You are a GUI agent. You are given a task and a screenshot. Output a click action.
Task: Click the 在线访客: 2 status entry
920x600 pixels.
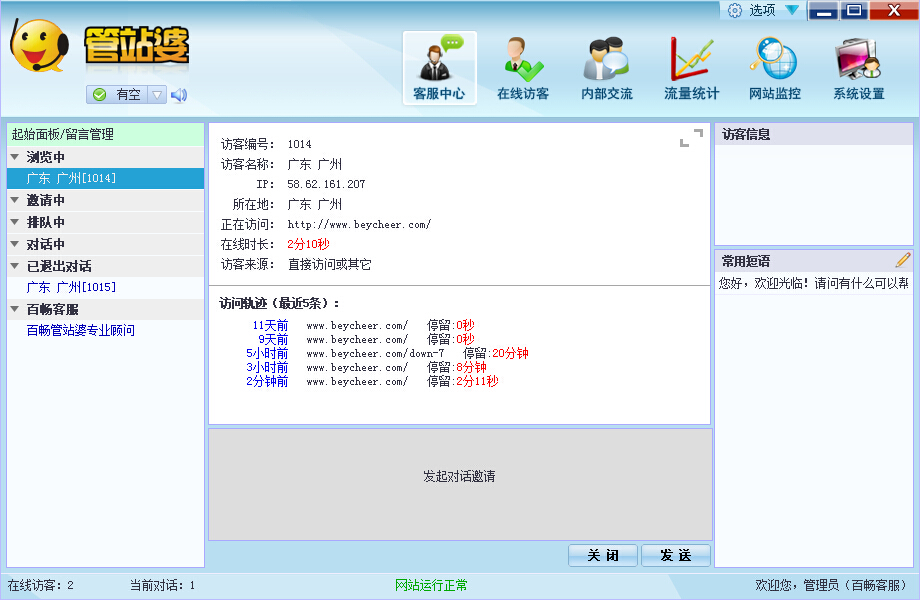40,585
